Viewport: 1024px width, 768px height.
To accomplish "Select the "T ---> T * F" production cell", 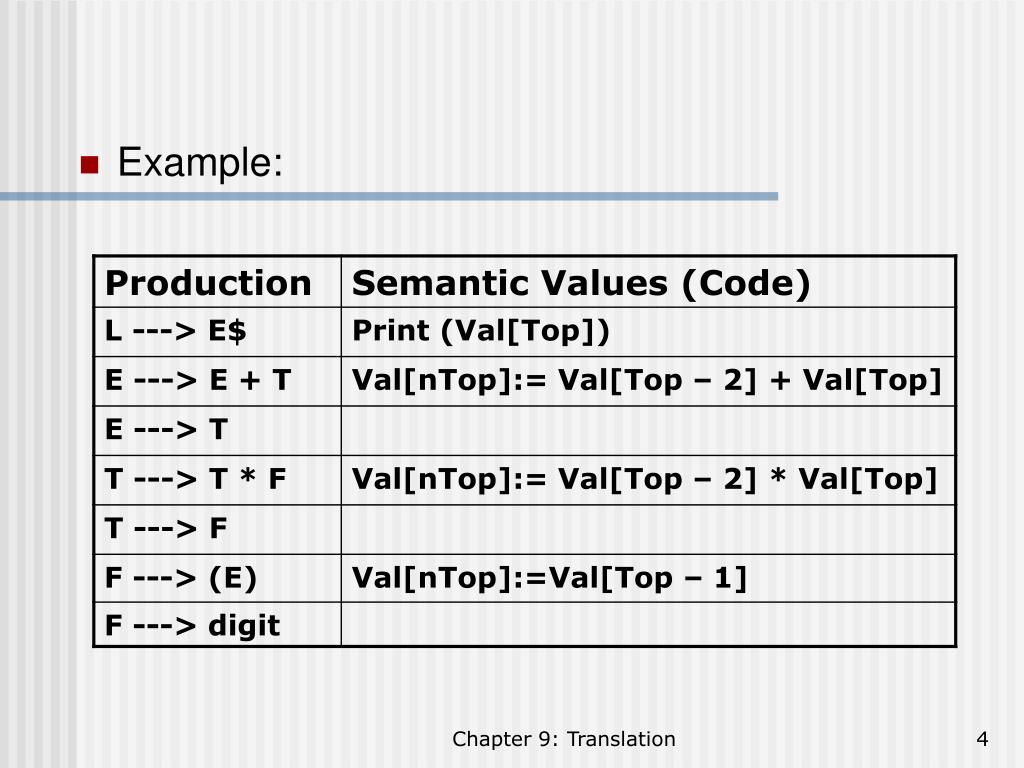I will (196, 480).
